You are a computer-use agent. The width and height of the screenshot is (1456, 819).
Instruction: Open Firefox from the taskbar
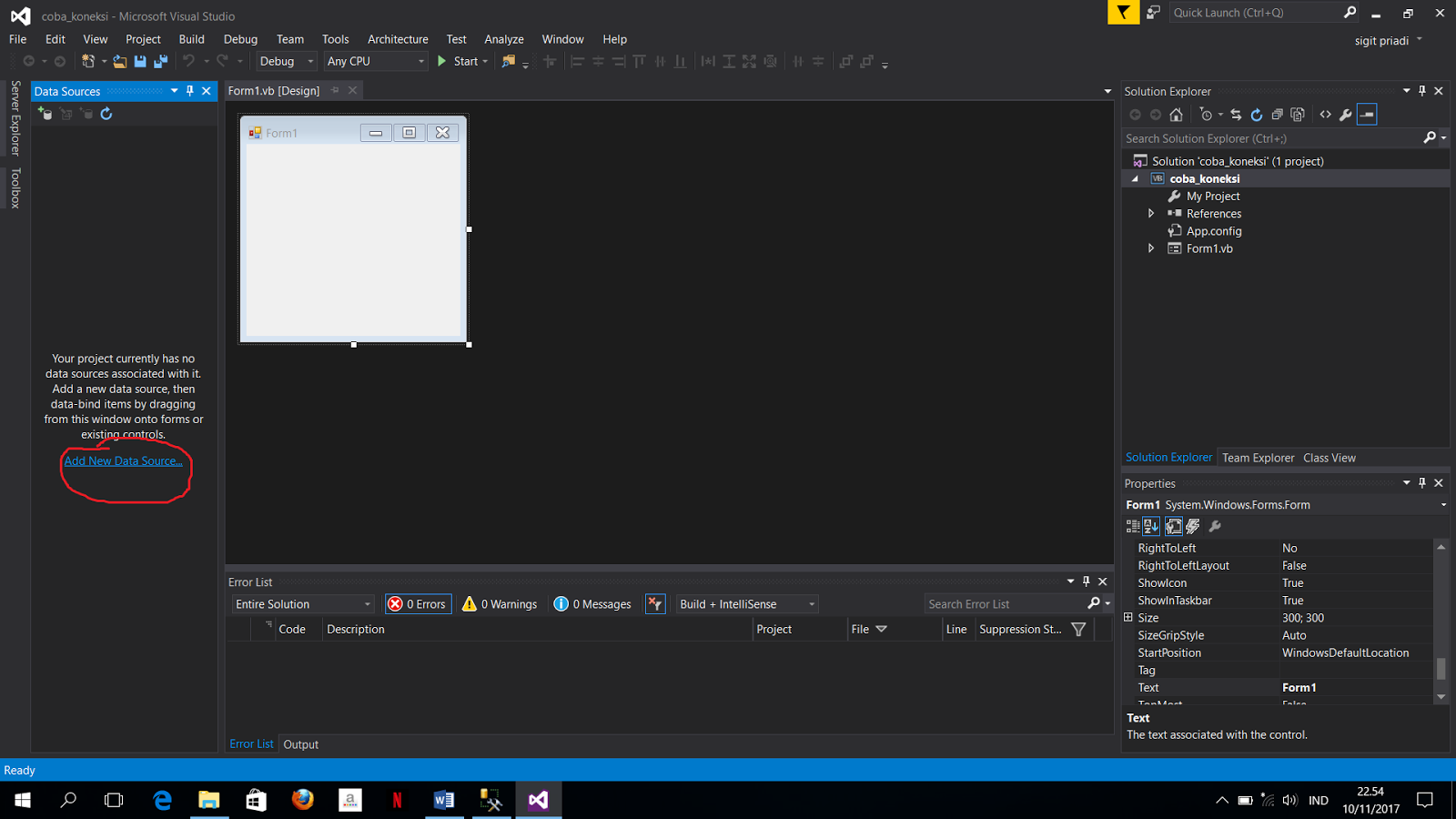tap(303, 800)
